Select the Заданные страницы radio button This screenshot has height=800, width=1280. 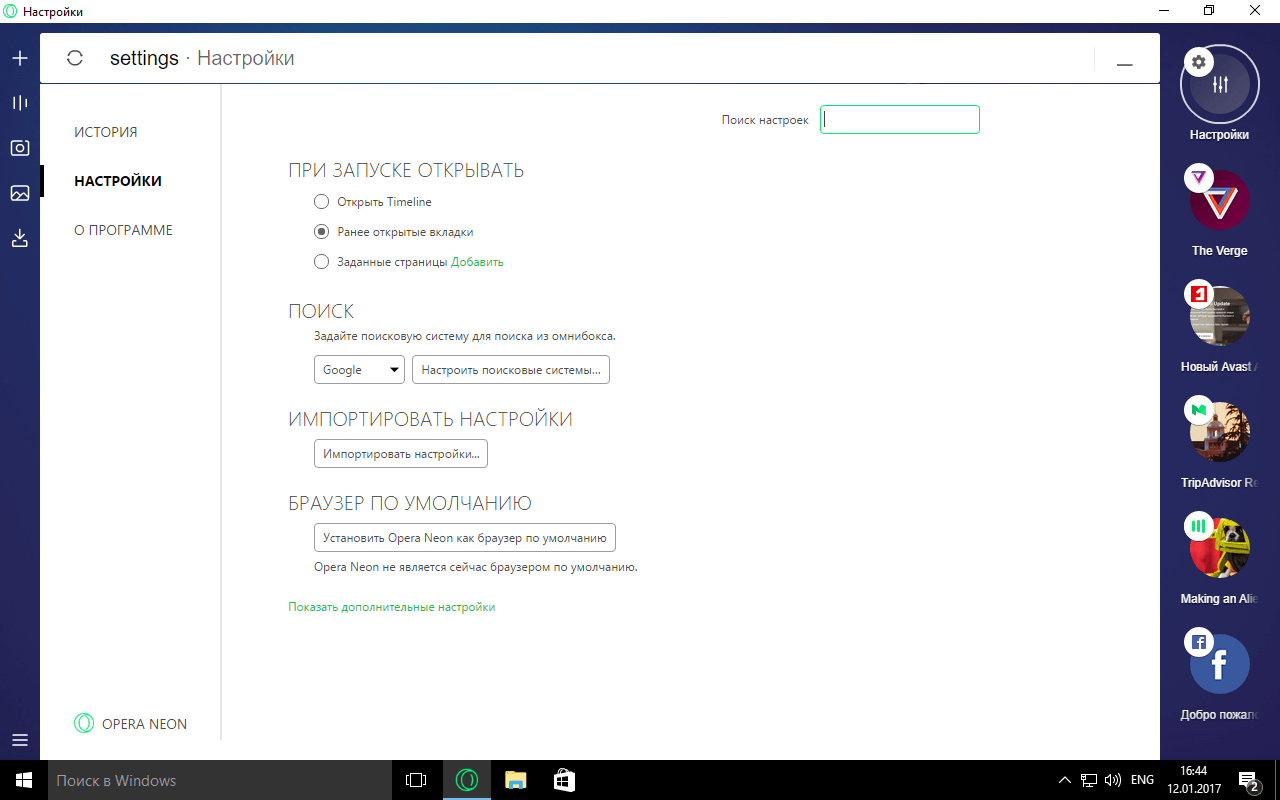[x=321, y=262]
